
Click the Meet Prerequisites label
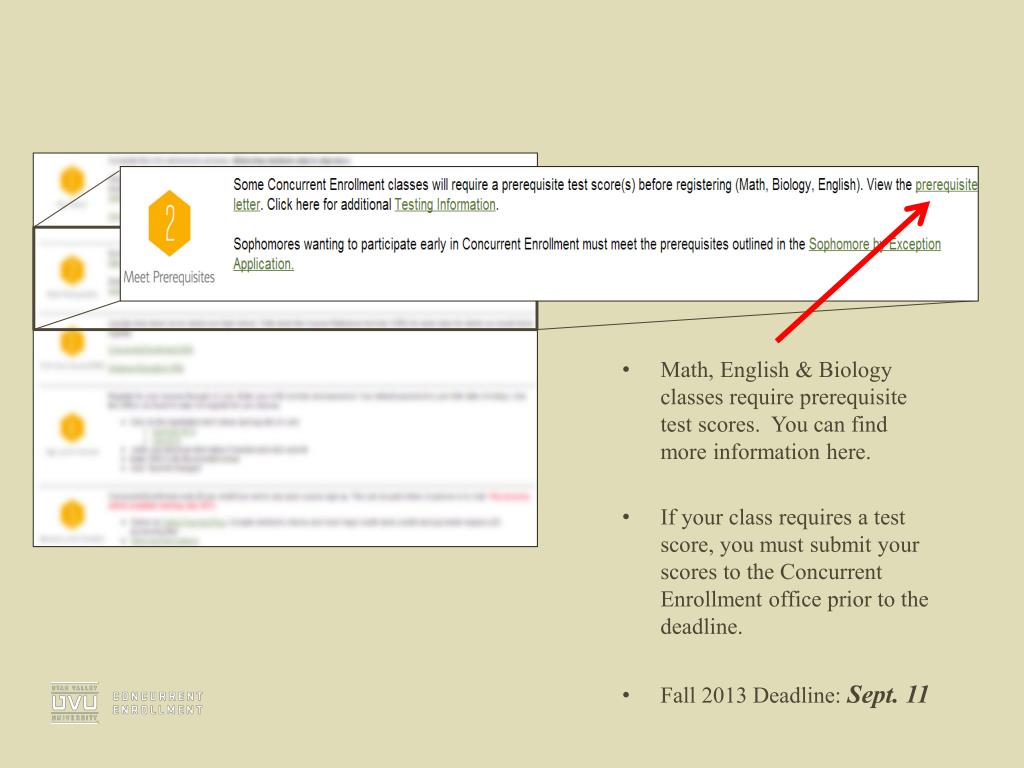pyautogui.click(x=167, y=277)
